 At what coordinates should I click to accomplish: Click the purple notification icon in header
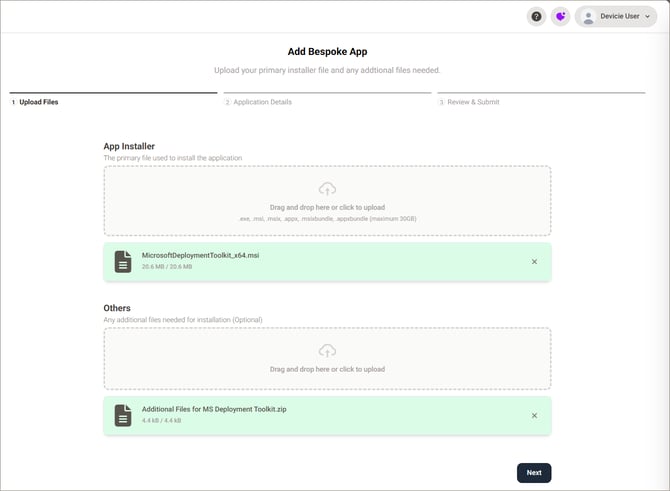[560, 17]
